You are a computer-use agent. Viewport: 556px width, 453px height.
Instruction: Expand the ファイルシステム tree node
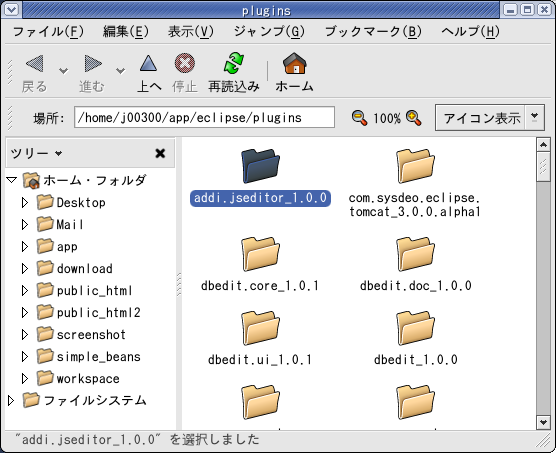(x=11, y=401)
